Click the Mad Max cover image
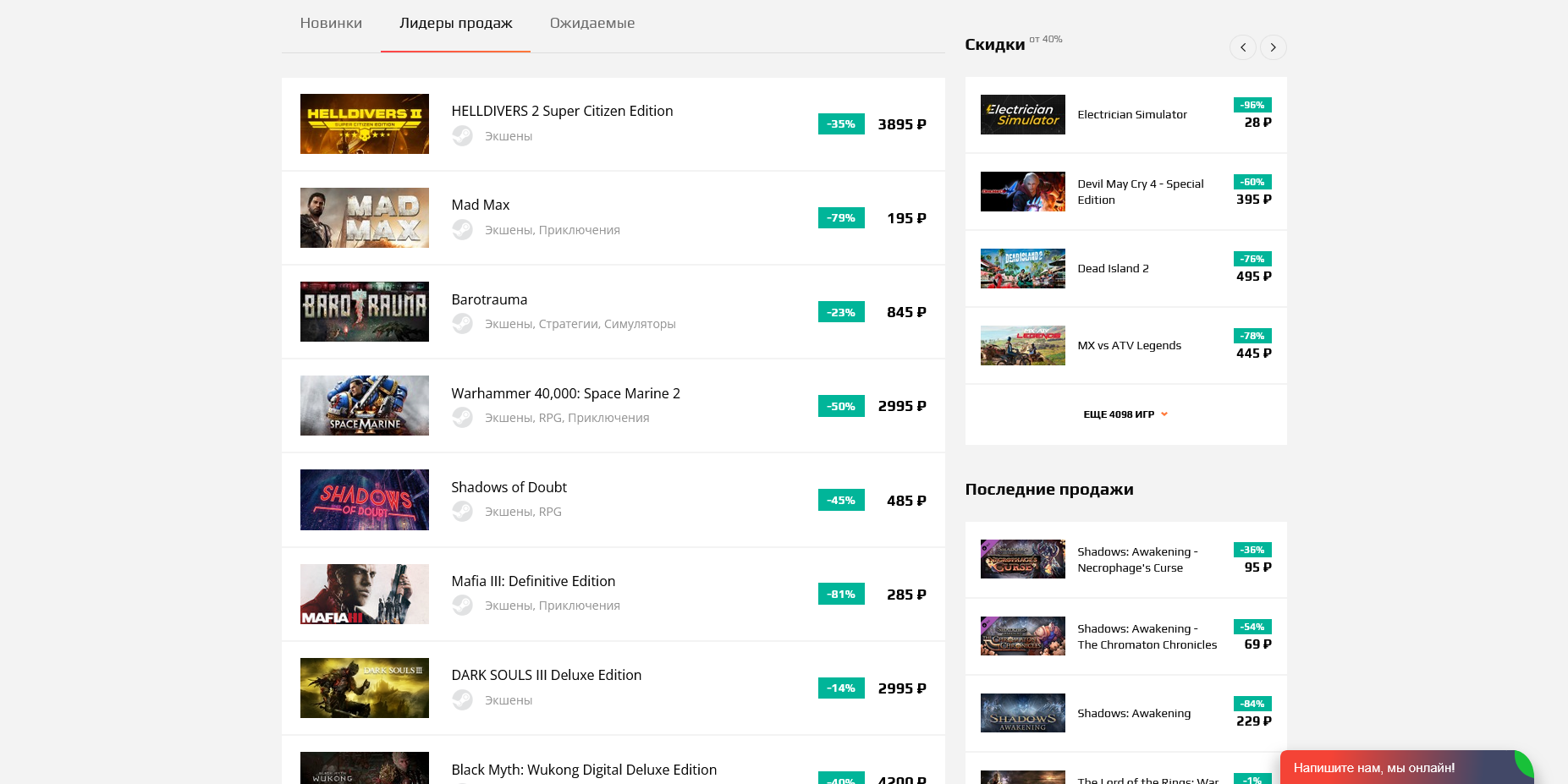This screenshot has width=1568, height=784. coord(365,217)
